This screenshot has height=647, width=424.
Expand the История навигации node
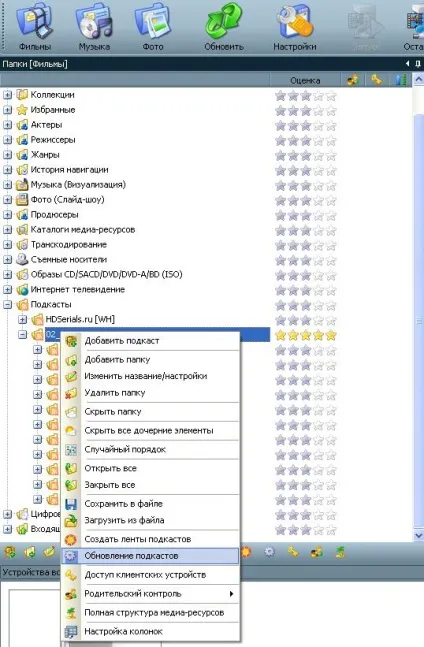click(x=7, y=170)
